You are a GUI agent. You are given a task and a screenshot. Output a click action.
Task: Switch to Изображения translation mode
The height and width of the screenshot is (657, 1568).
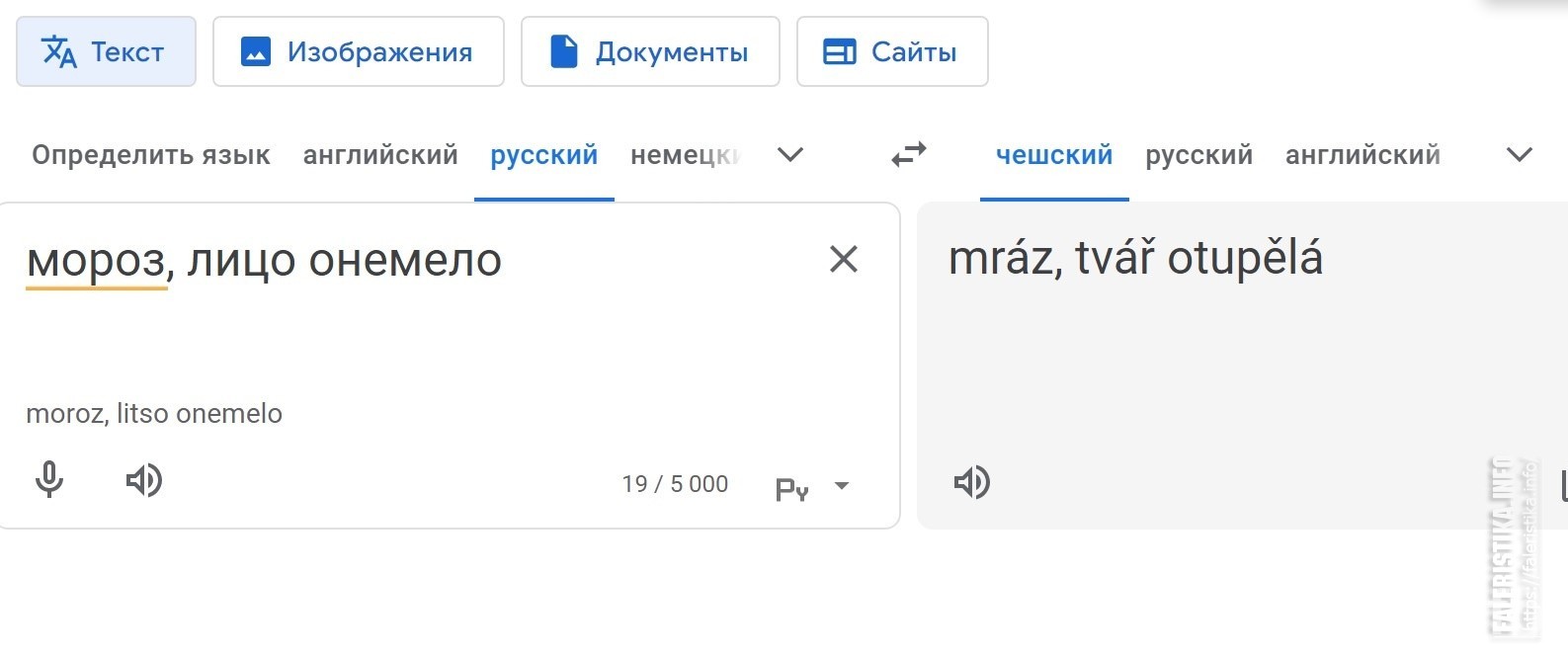coord(359,51)
